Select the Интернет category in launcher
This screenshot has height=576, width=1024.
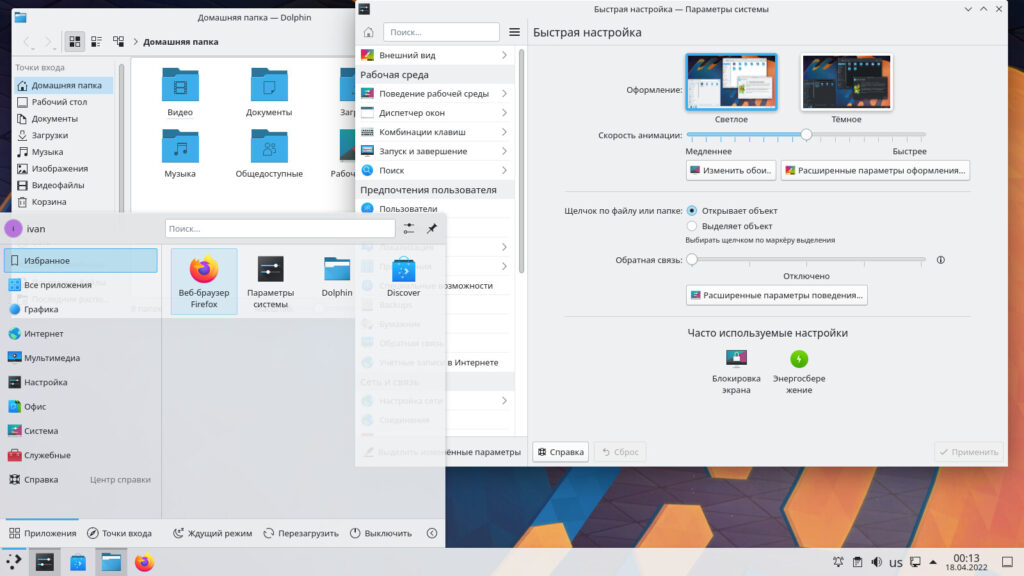coord(43,334)
